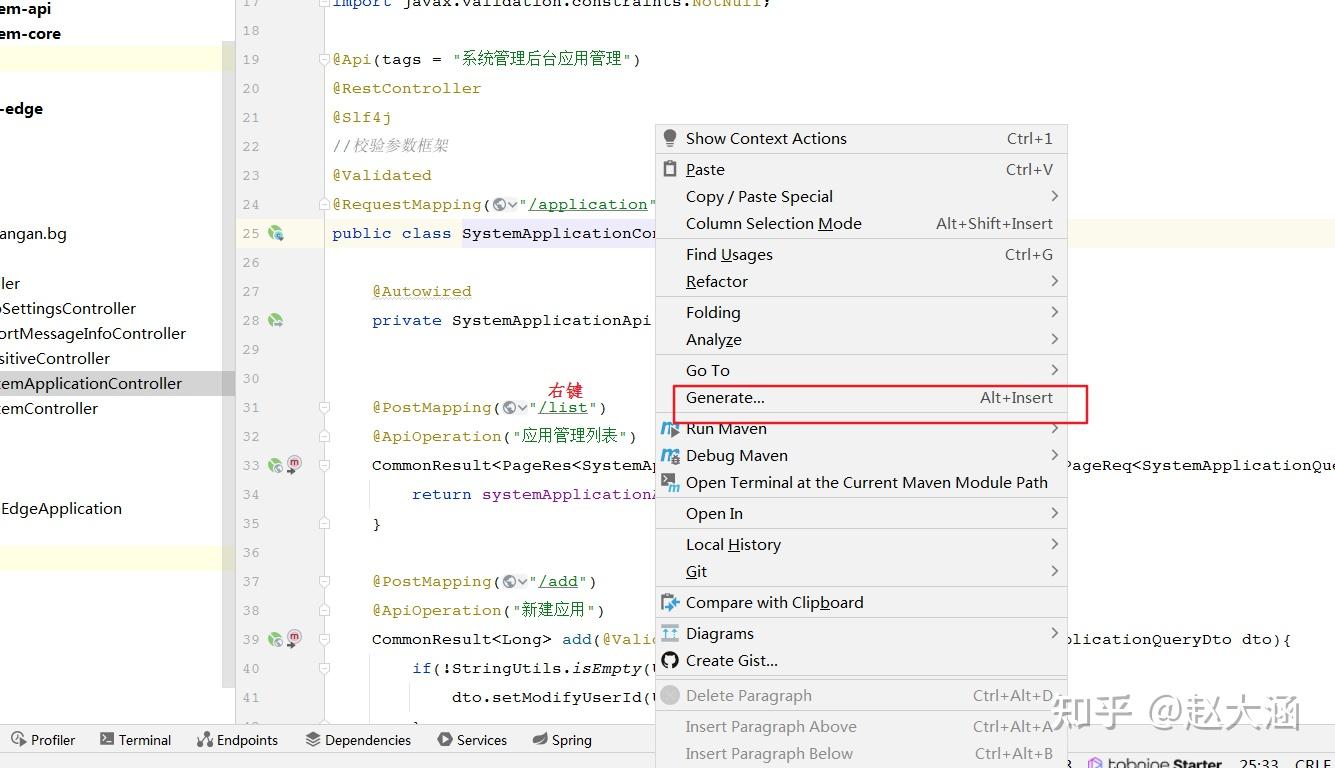The width and height of the screenshot is (1335, 768).
Task: Select Delete Paragraph menu entry
Action: 861,696
